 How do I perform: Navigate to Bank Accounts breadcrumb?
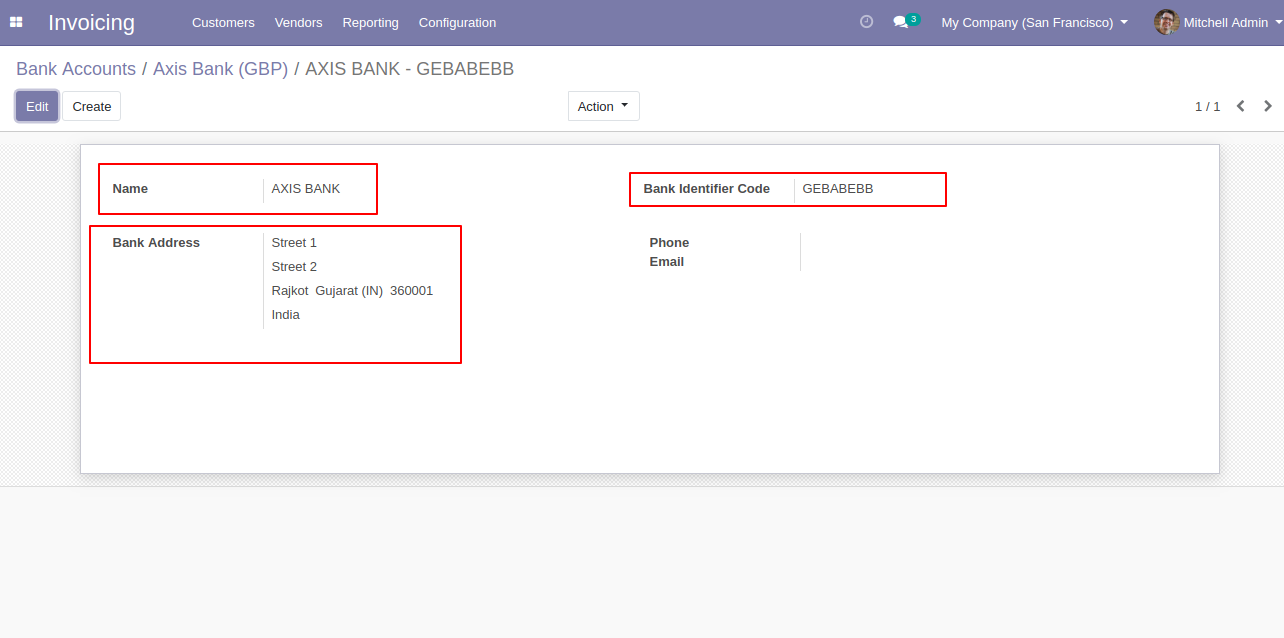pos(76,69)
